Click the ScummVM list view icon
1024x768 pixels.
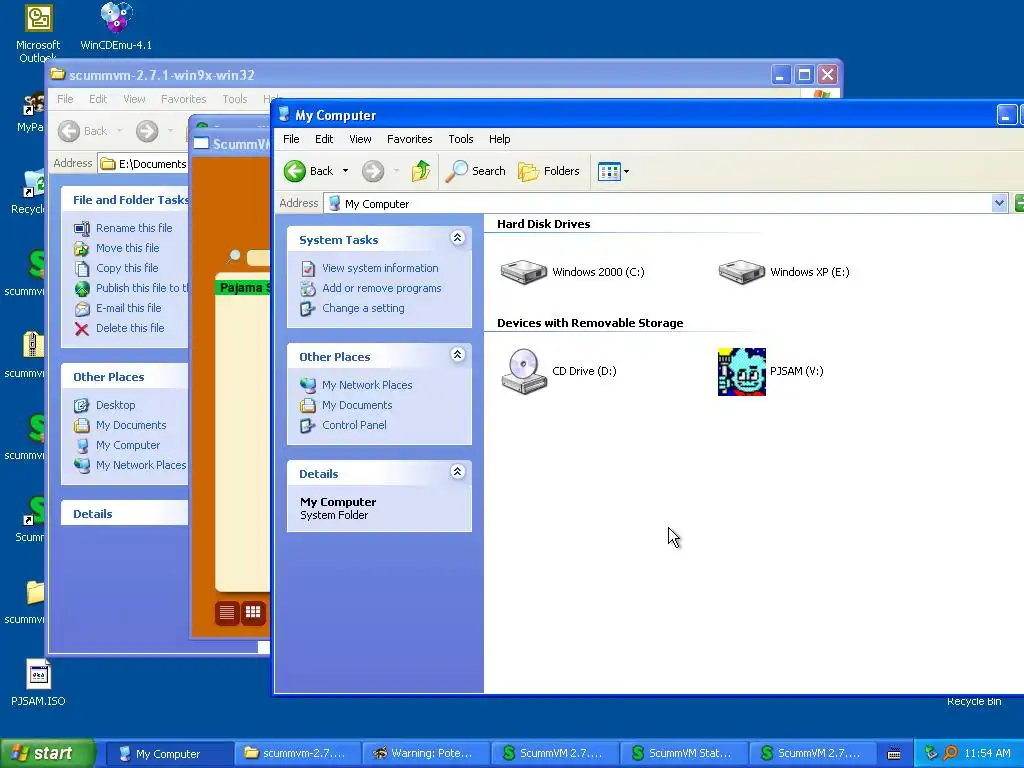coord(227,613)
